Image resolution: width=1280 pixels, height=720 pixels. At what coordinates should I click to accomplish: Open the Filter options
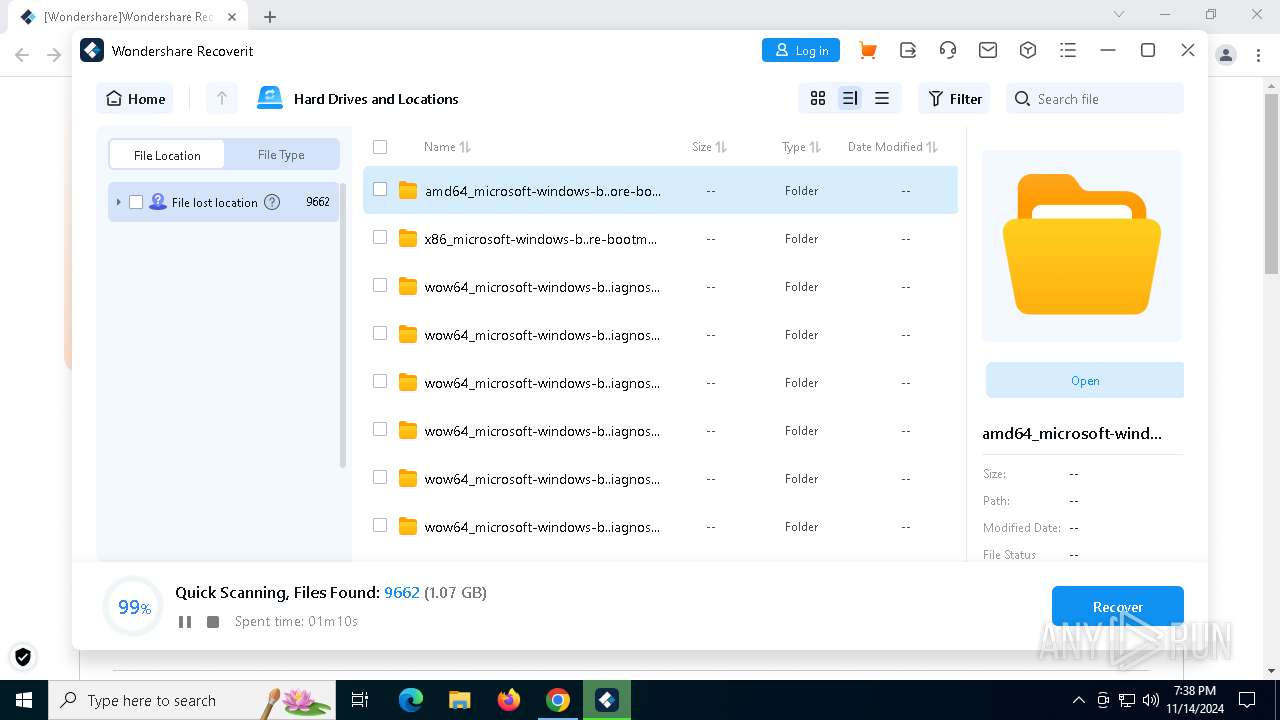click(954, 98)
